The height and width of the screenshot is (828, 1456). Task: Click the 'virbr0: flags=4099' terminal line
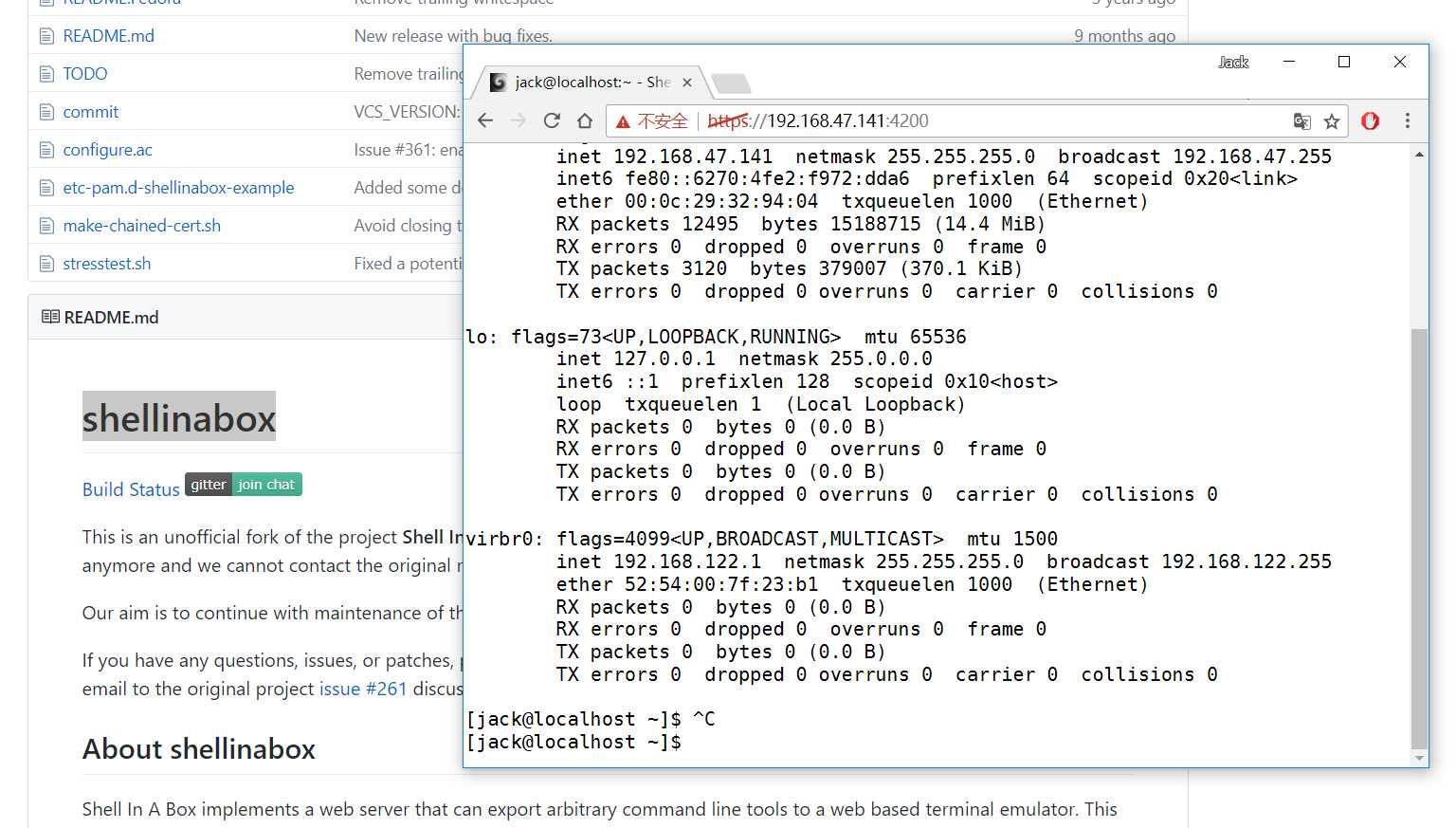tap(761, 539)
